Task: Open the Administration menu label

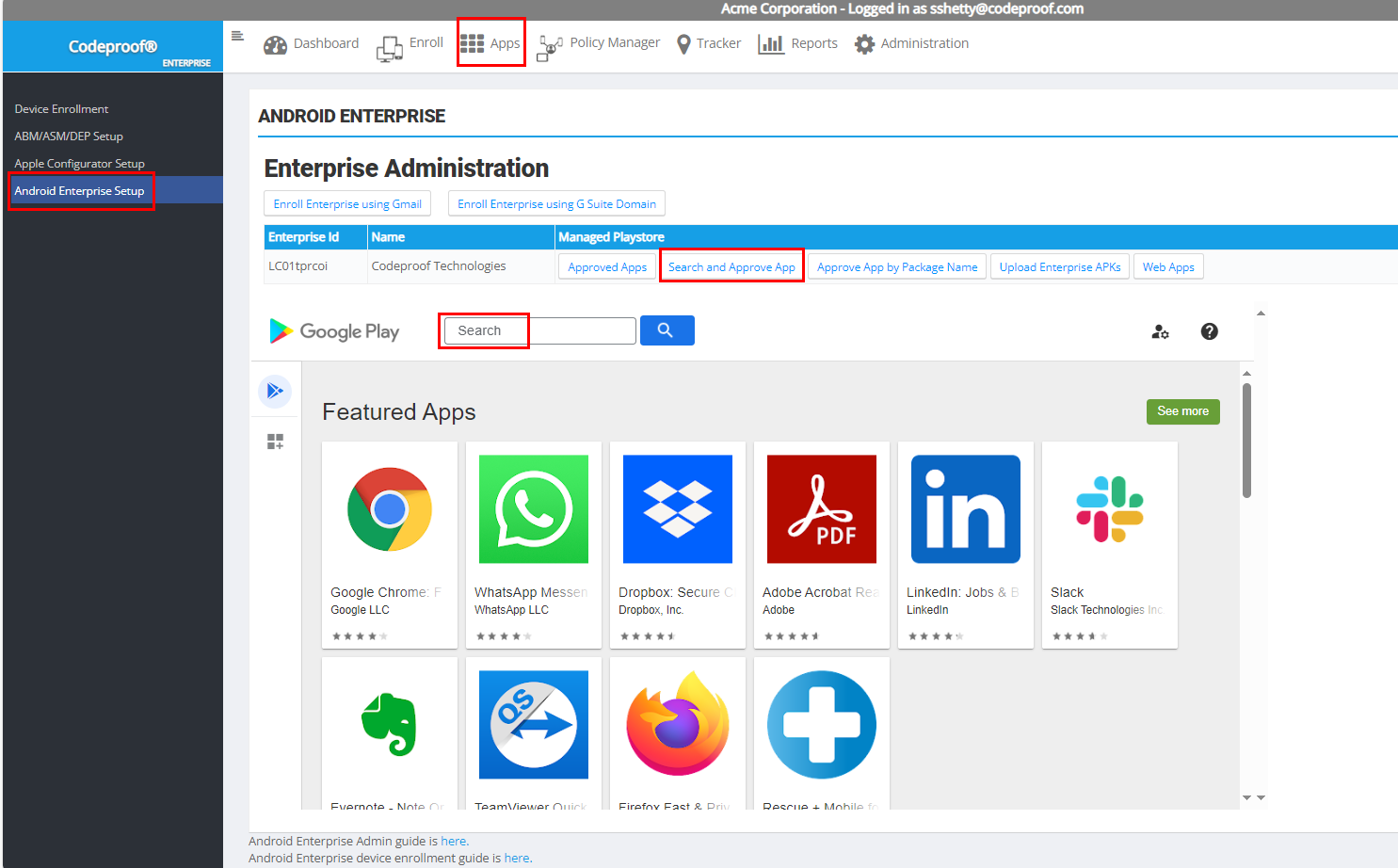Action: click(x=924, y=43)
